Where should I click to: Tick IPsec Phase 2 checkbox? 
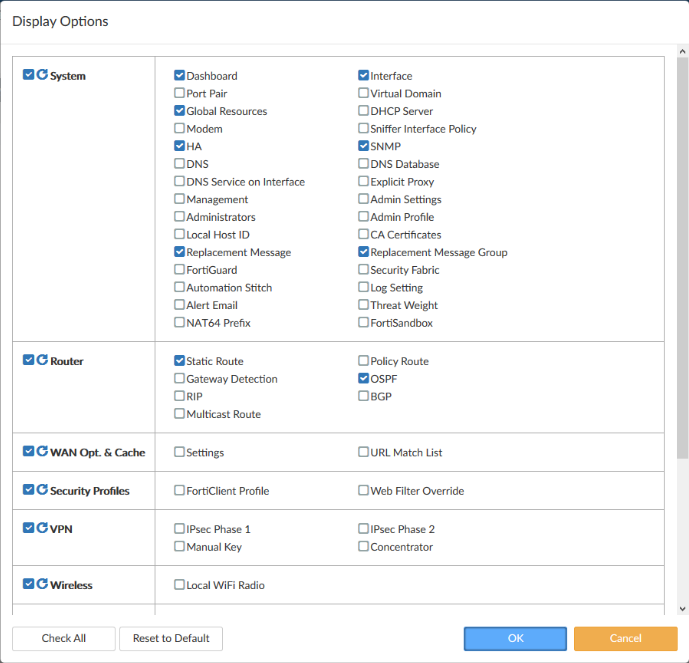[x=363, y=528]
